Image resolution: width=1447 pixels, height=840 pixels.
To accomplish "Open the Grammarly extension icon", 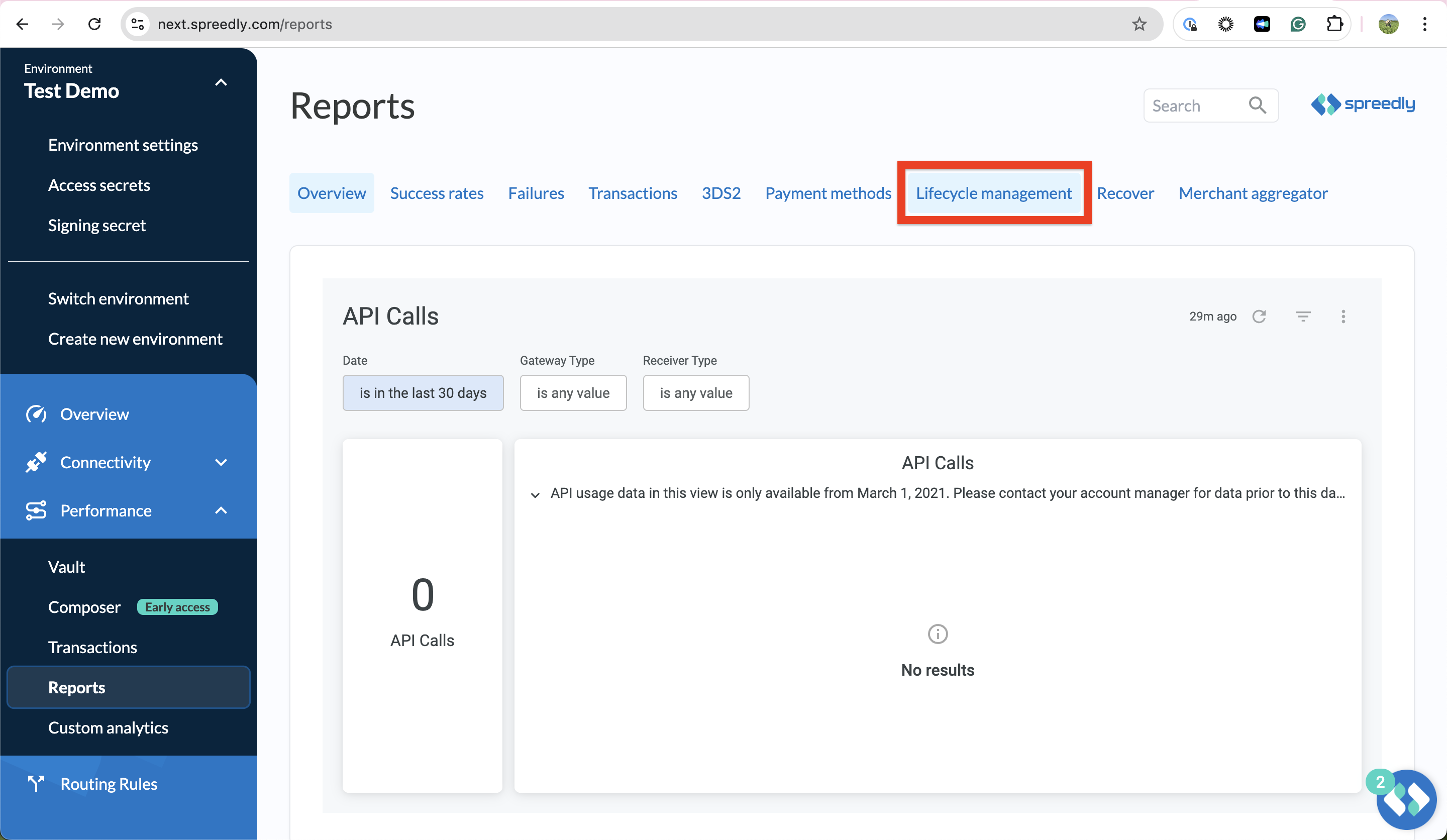I will tap(1298, 24).
